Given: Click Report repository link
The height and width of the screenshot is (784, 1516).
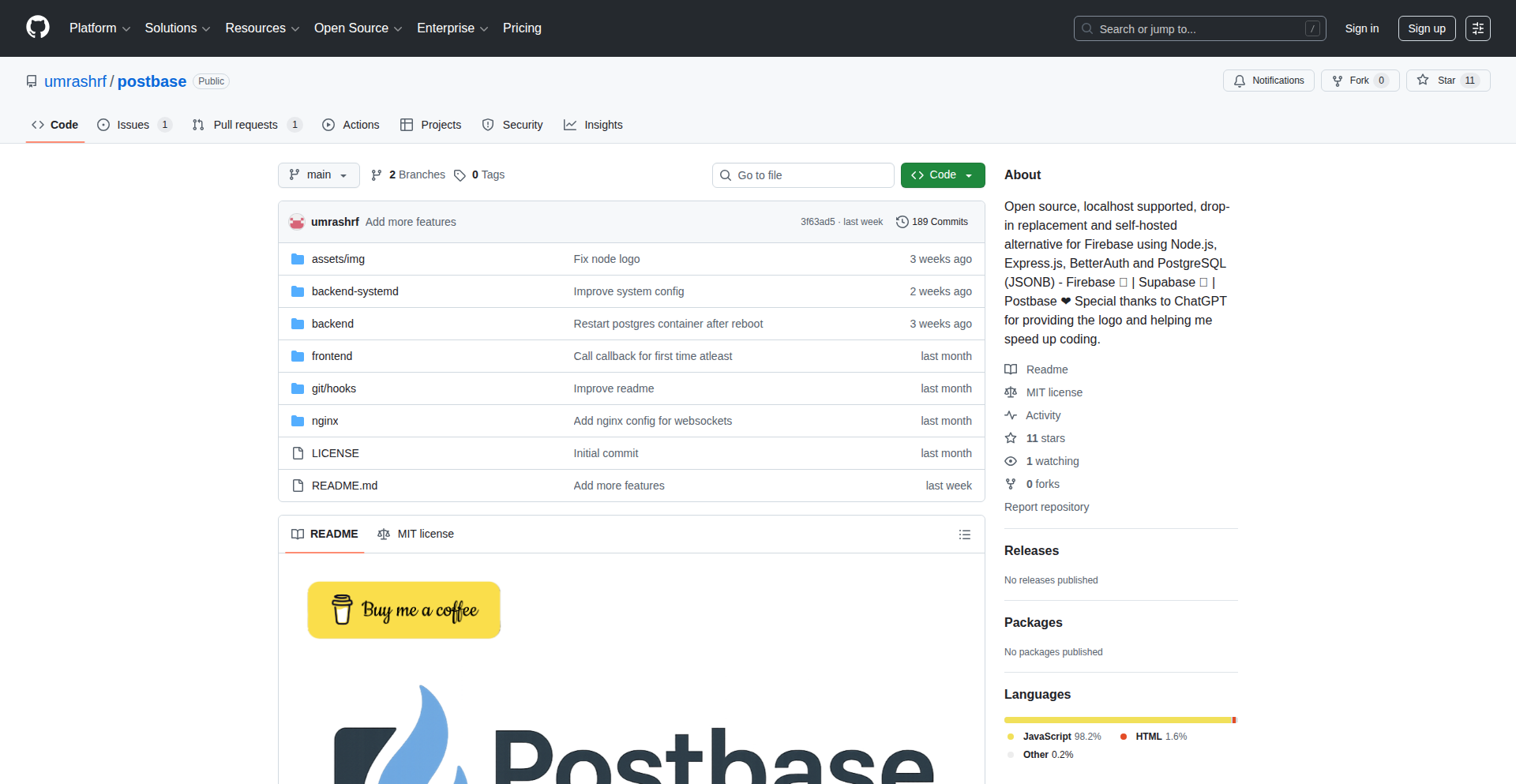Looking at the screenshot, I should click(1046, 507).
